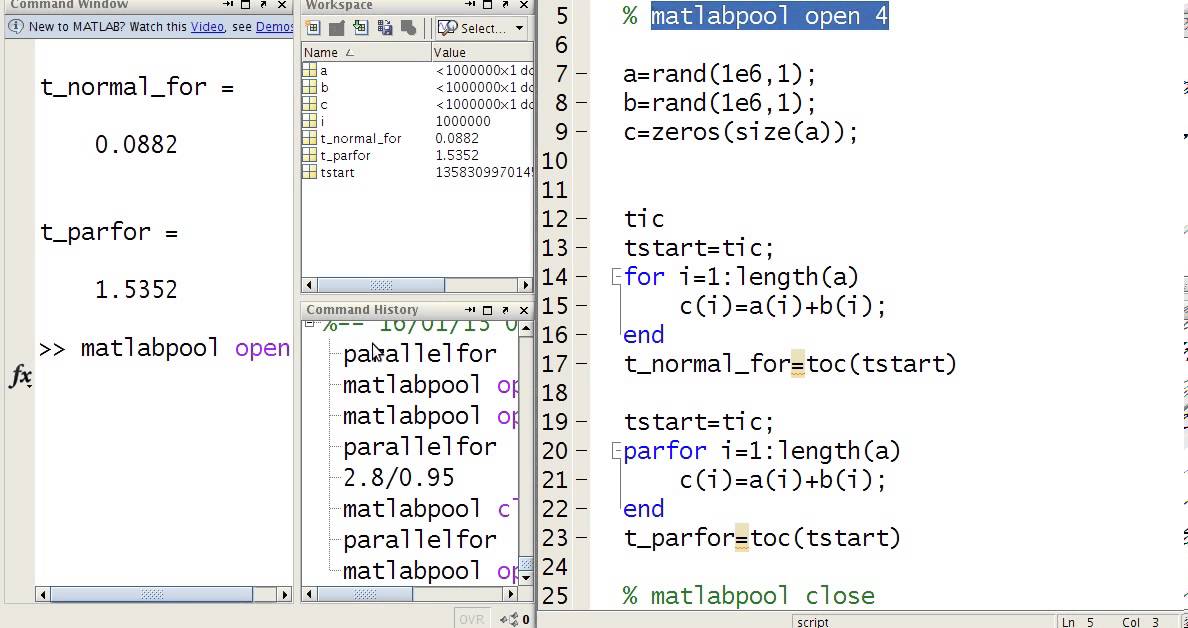Click the Command Window scroll-right arrow

pyautogui.click(x=285, y=595)
